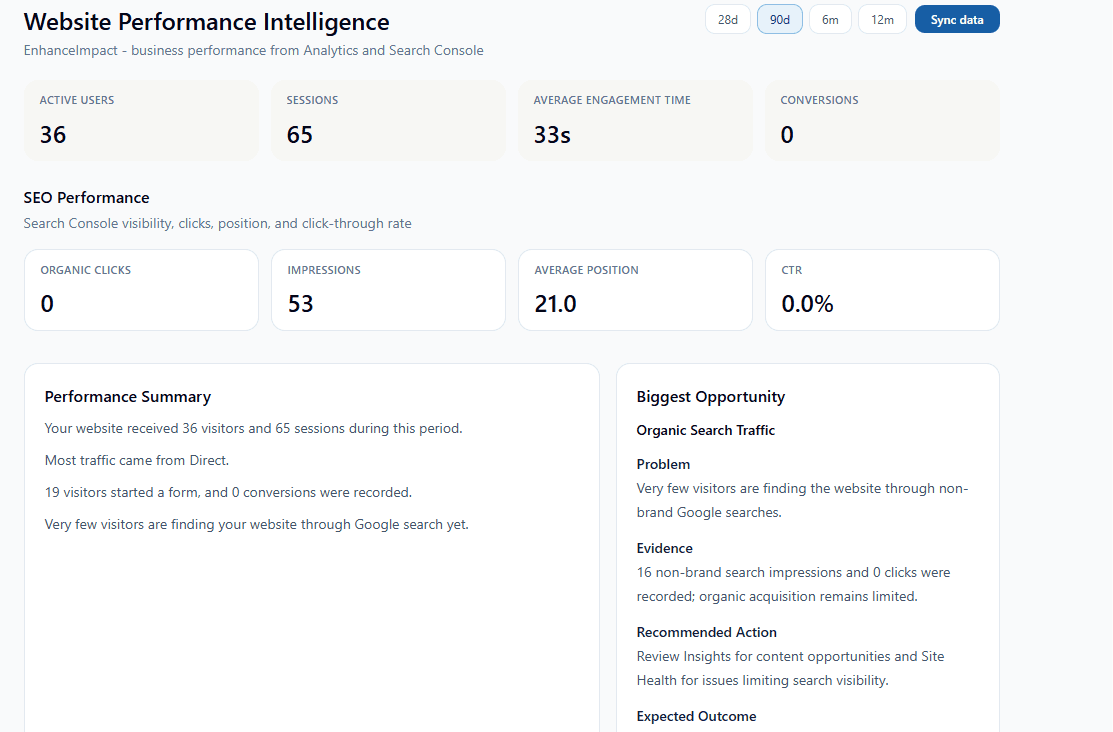Click the line about 19 visitors starting a form
The image size is (1113, 732).
pyautogui.click(x=228, y=492)
